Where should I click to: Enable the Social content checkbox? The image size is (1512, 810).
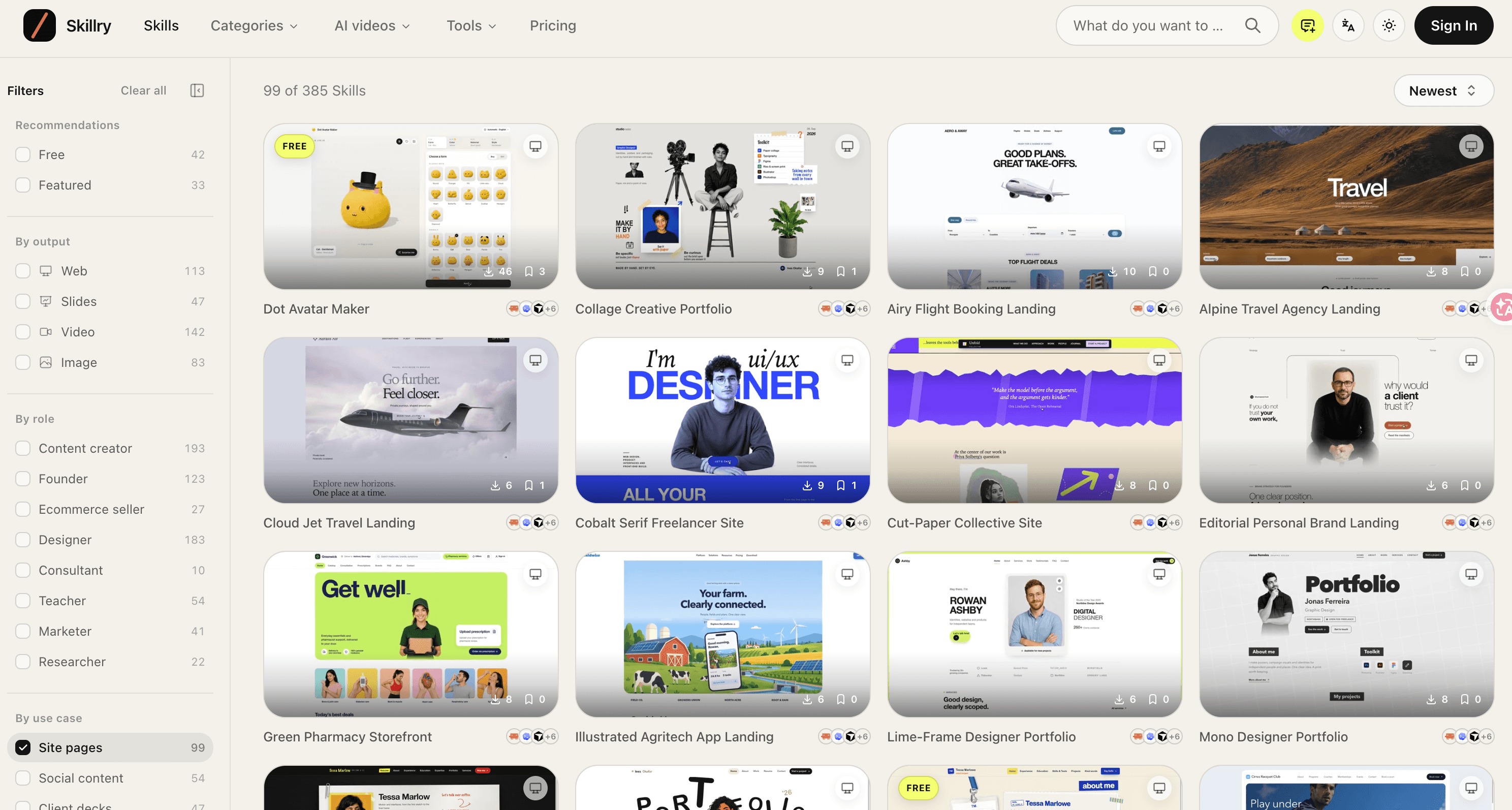23,777
